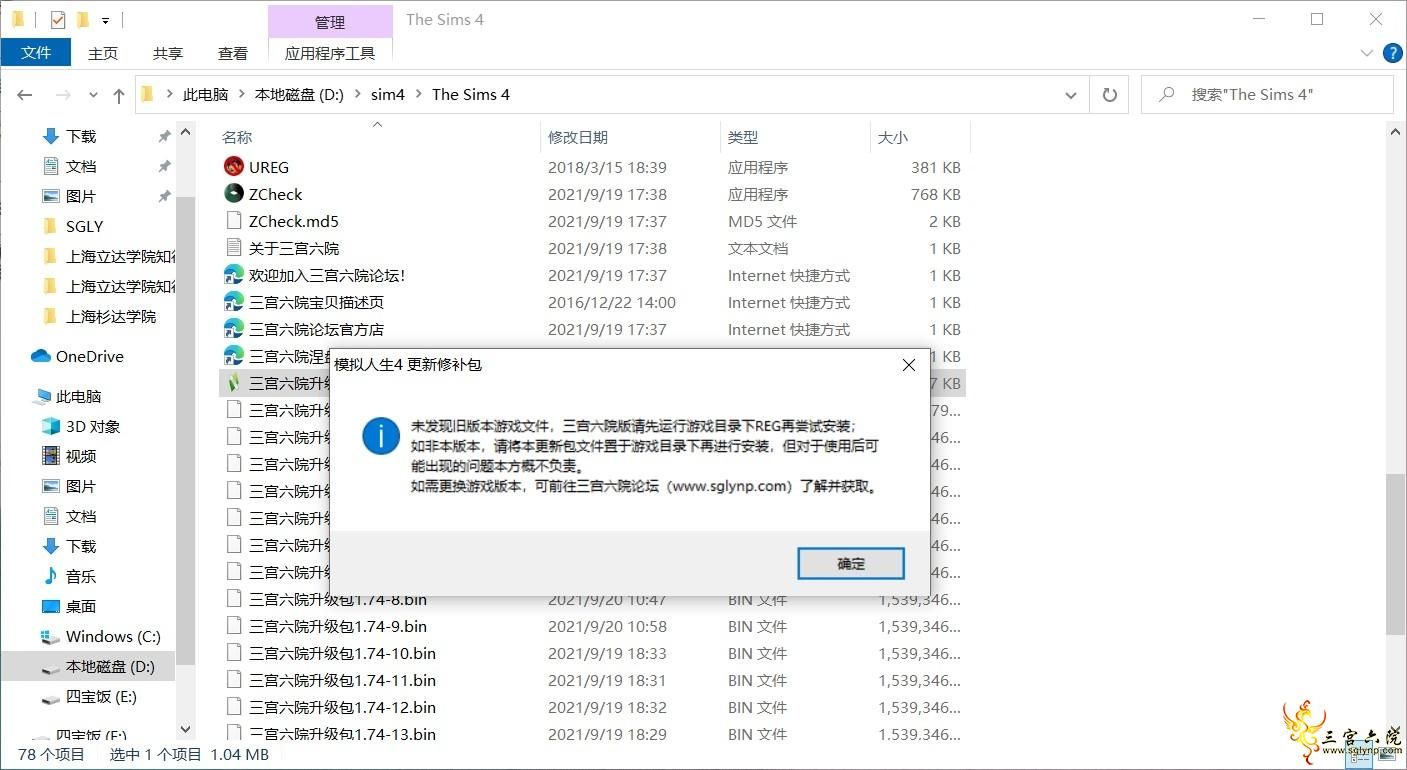Open 音乐 folder in sidebar
Image resolution: width=1407 pixels, height=770 pixels.
click(81, 576)
